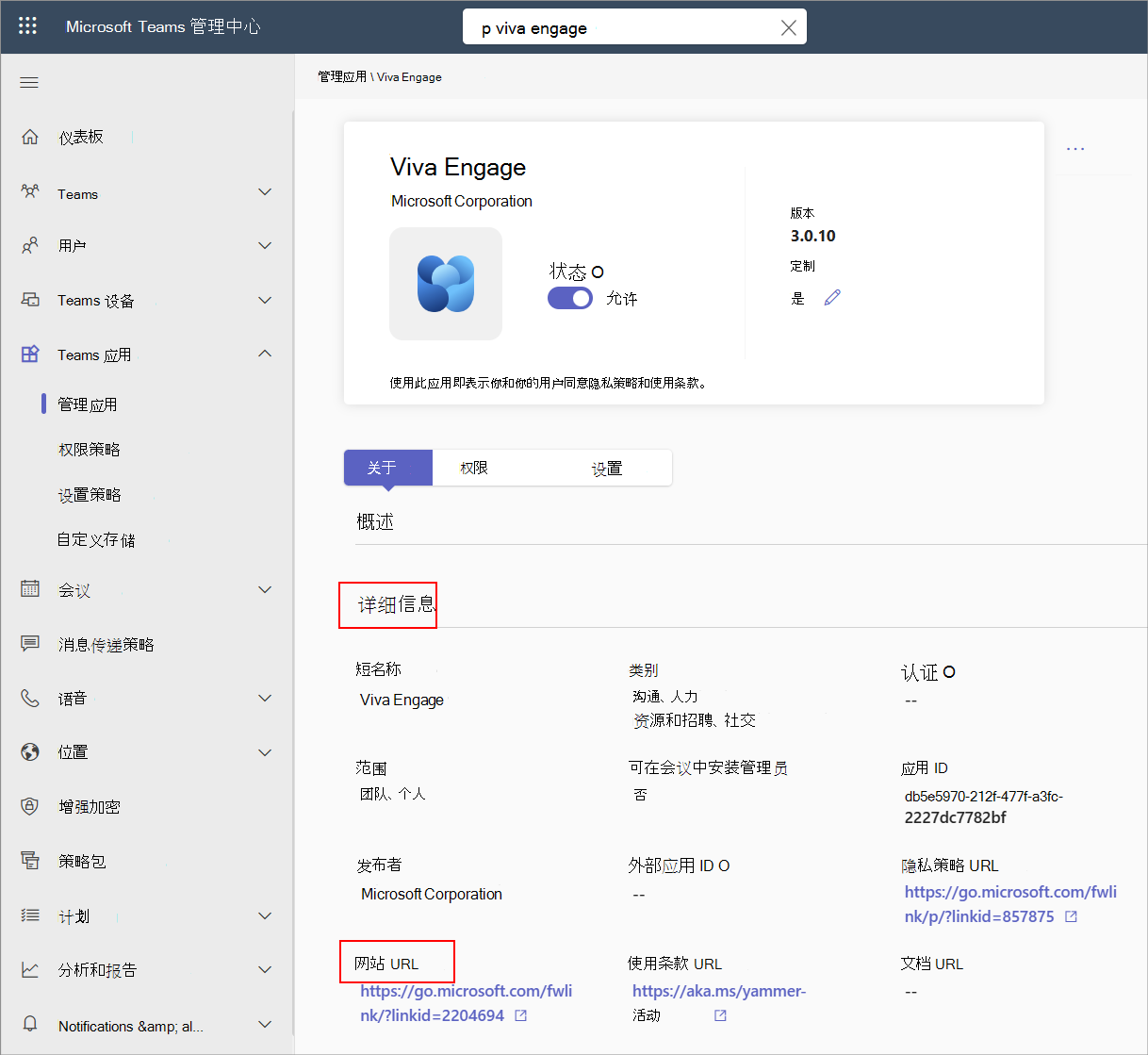Collapse the navigation hamburger menu
The height and width of the screenshot is (1055, 1148).
pyautogui.click(x=29, y=83)
